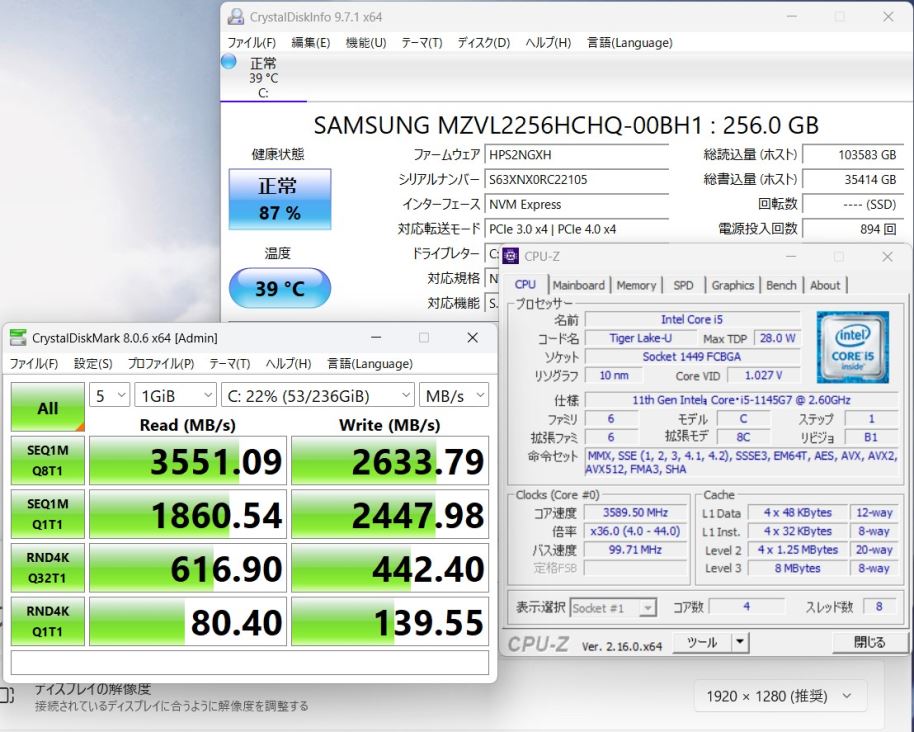Click the 正常 87 % health status button
The width and height of the screenshot is (914, 732).
pyautogui.click(x=280, y=199)
